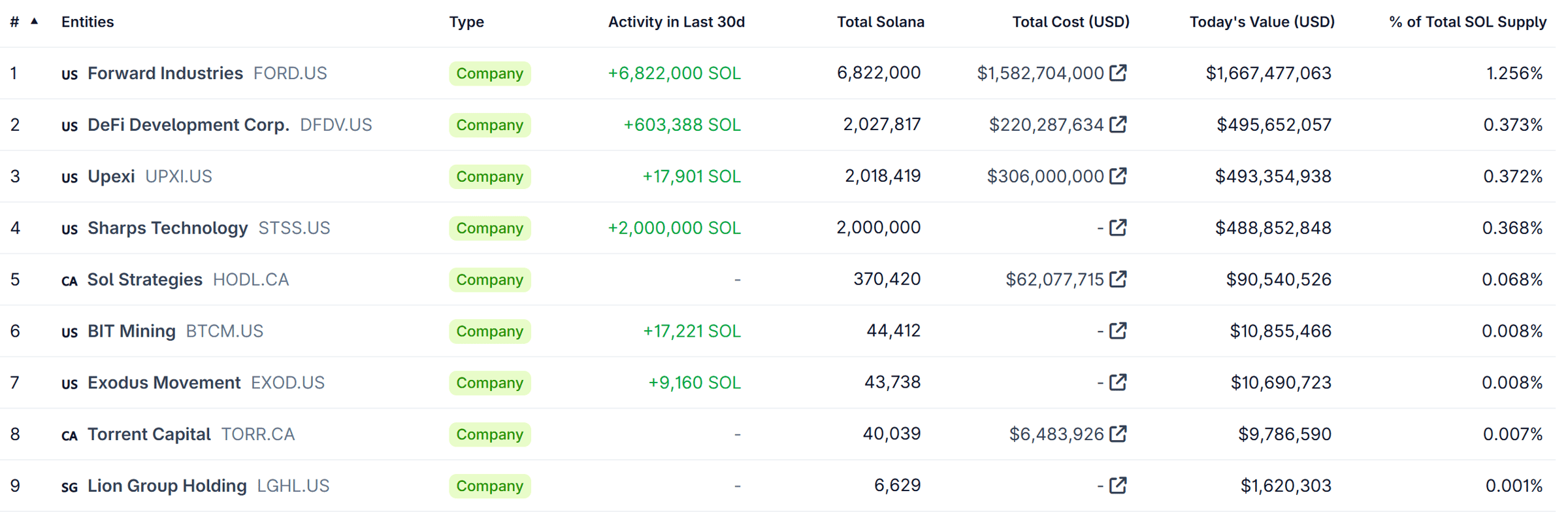Click the TORR.CA ticker symbol
1568x512 pixels.
click(258, 434)
